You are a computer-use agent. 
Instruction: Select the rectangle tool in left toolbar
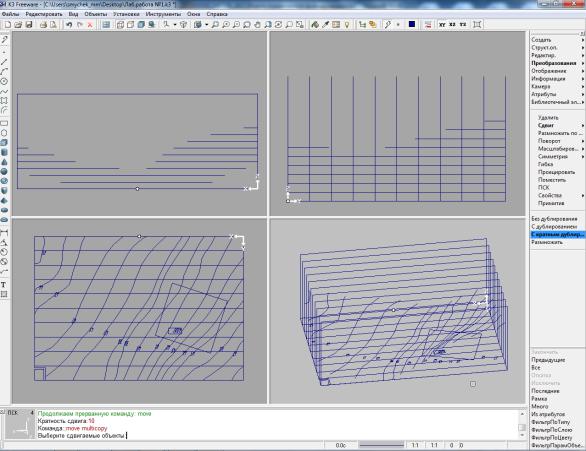click(x=4, y=123)
